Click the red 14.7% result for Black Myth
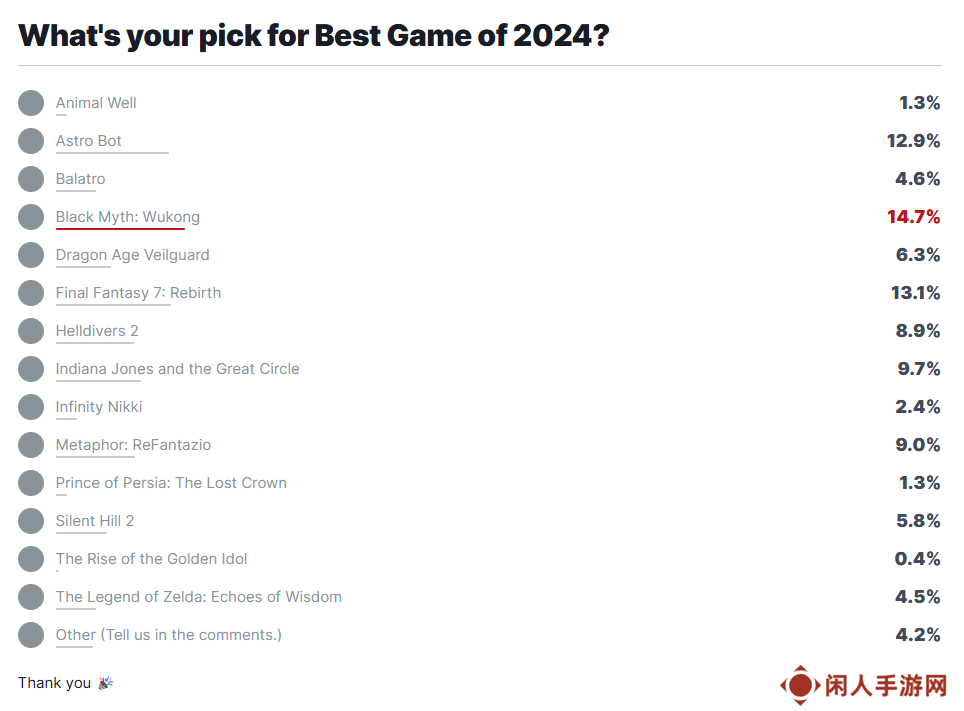964x711 pixels. pyautogui.click(x=914, y=217)
